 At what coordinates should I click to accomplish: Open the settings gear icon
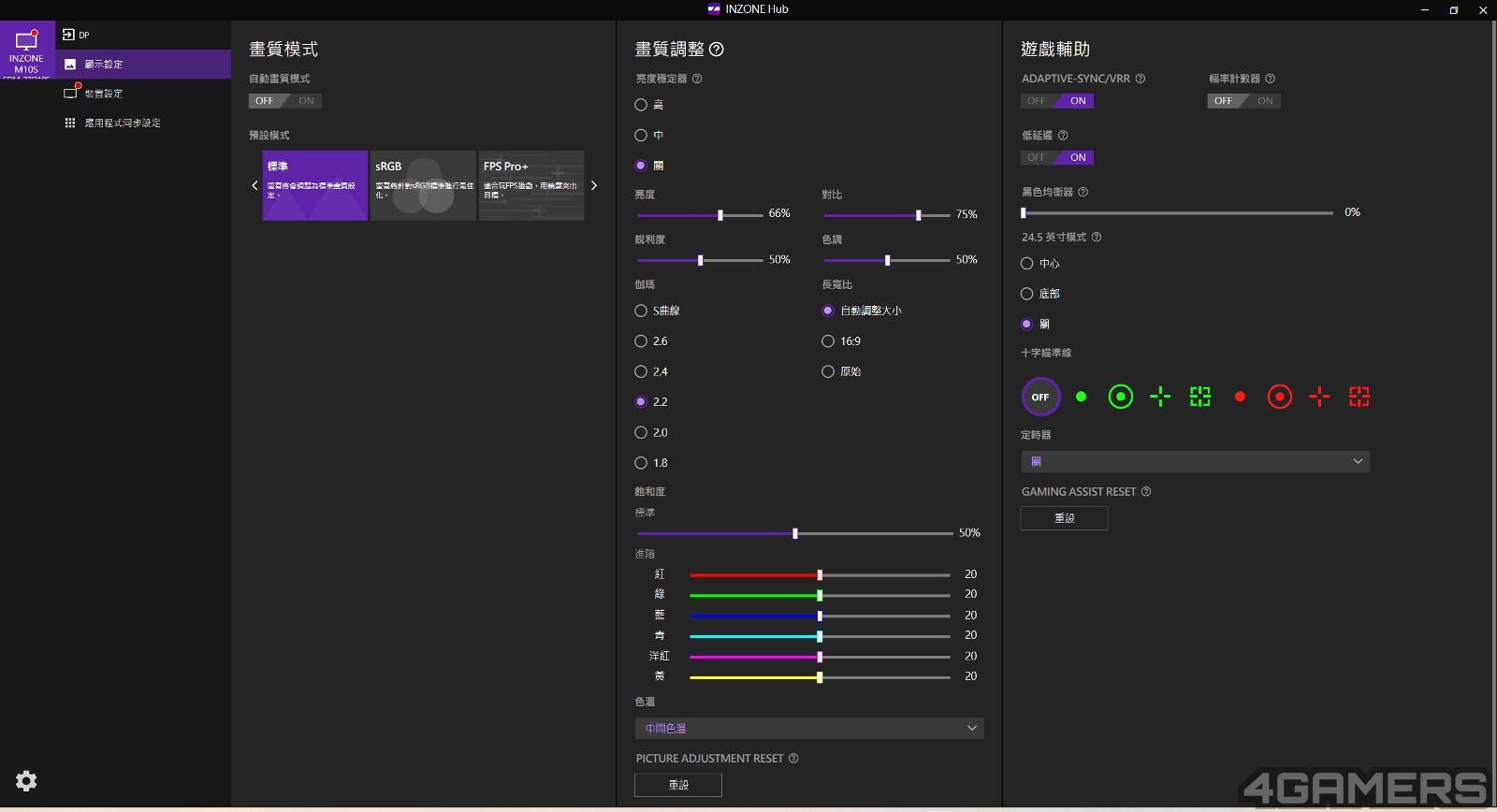click(x=26, y=781)
